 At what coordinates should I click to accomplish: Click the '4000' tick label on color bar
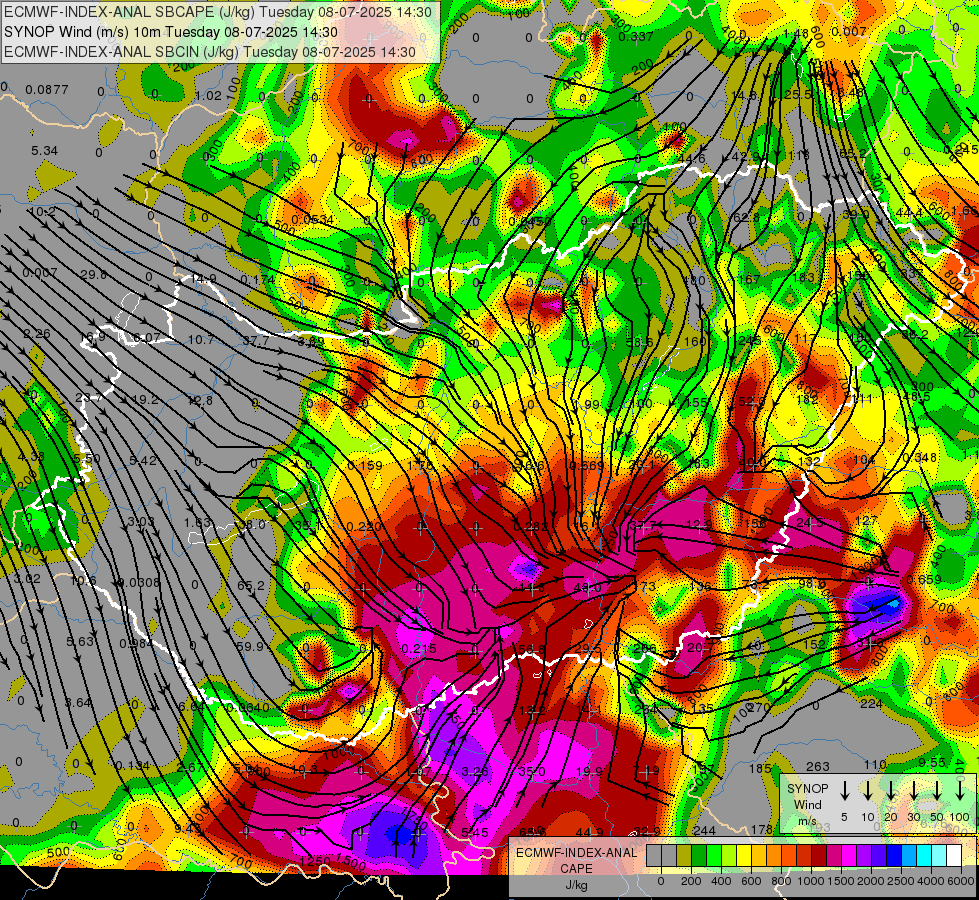[x=931, y=881]
